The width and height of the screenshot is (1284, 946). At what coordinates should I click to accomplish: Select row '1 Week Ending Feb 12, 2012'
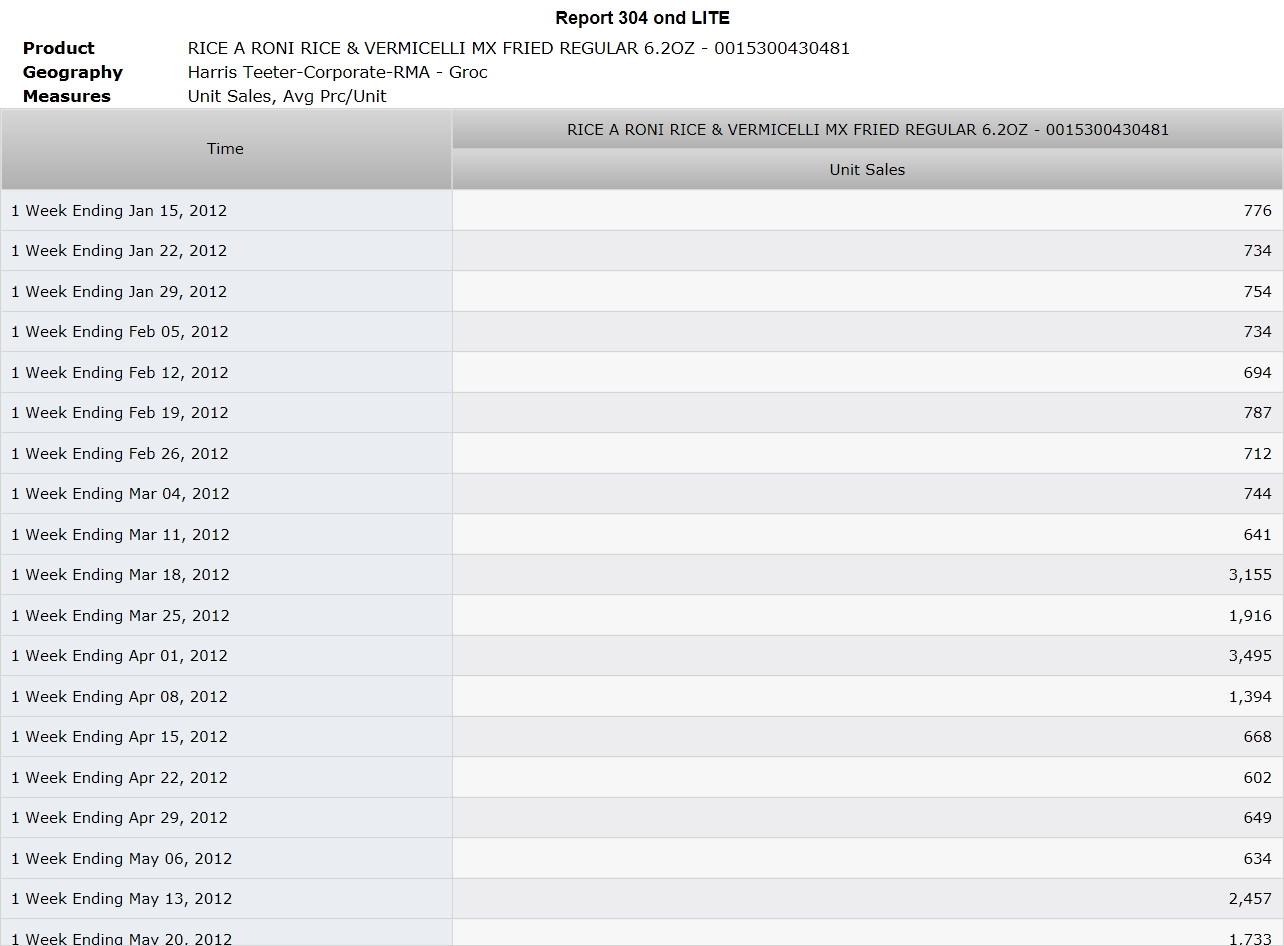642,373
